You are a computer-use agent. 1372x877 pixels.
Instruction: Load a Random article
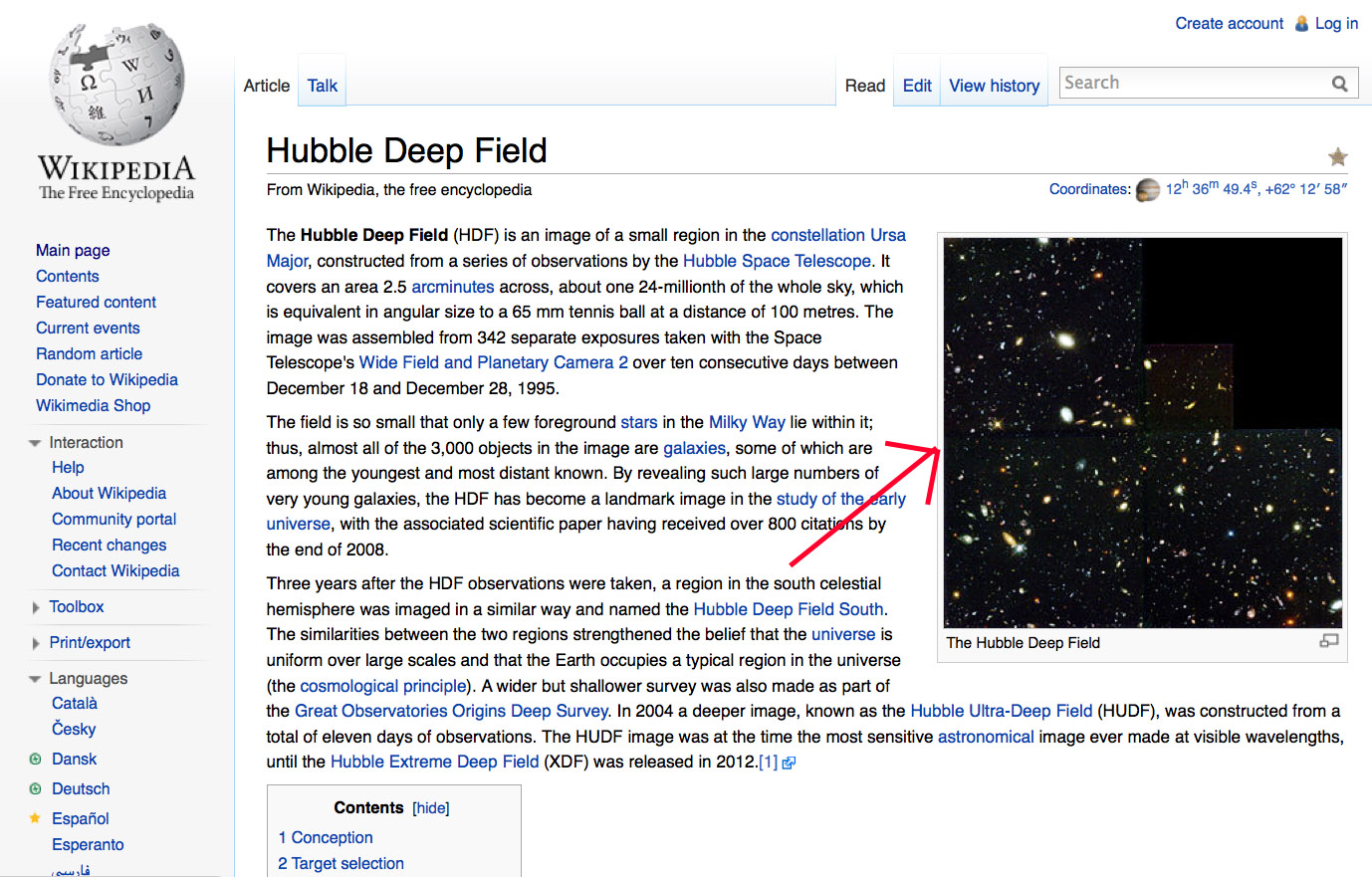pyautogui.click(x=89, y=353)
